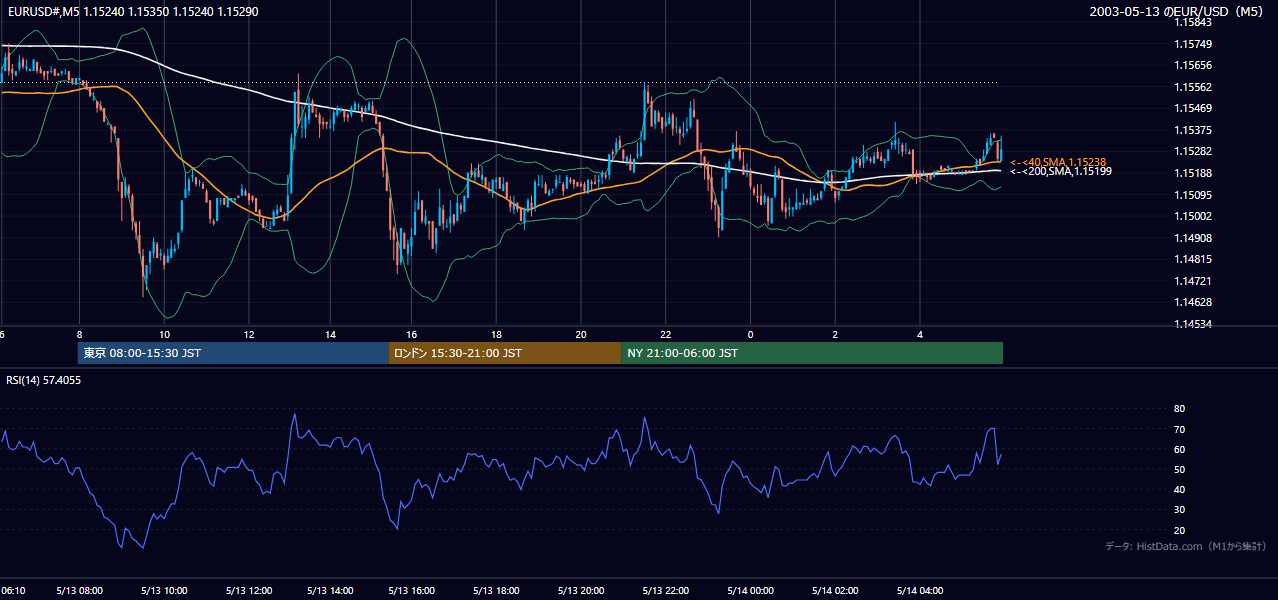Viewport: 1278px width, 600px height.
Task: Click hour marker 22 under price chart
Action: [665, 334]
